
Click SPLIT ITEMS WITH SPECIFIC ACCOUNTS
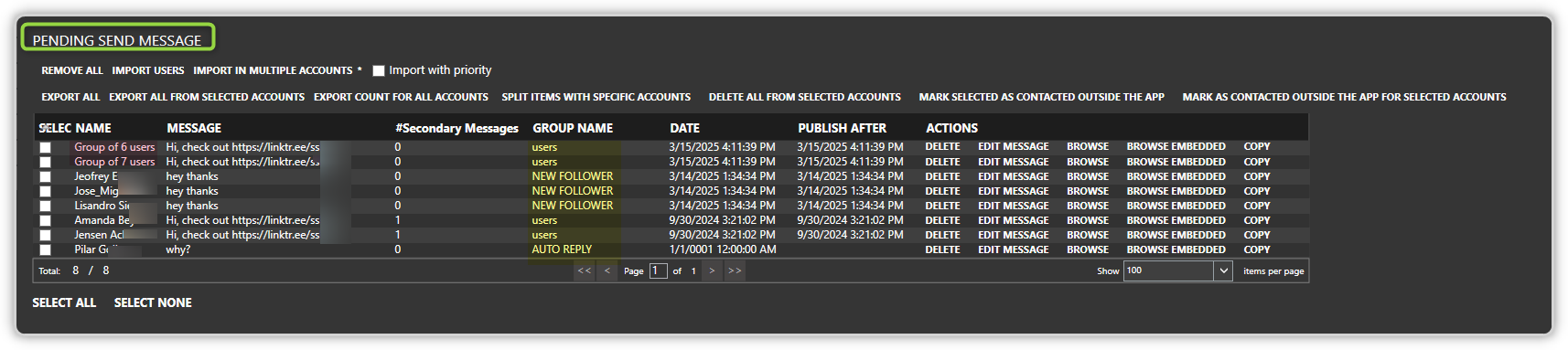coord(596,97)
